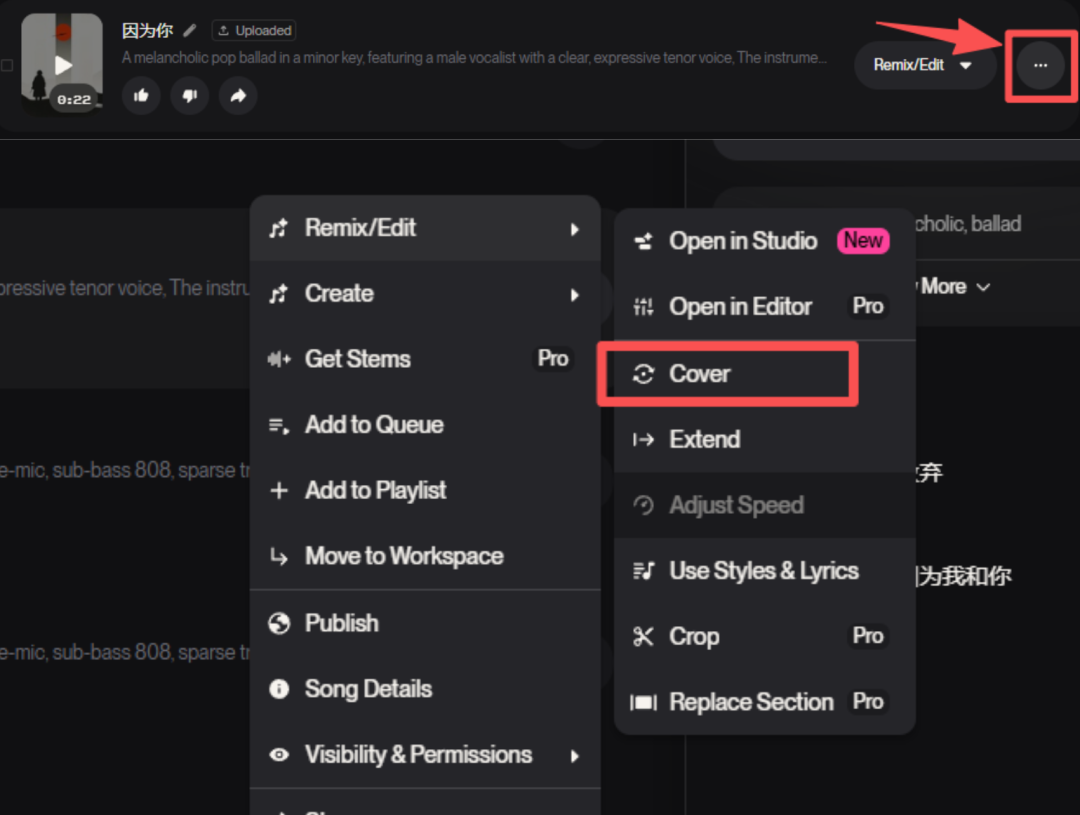1080x815 pixels.
Task: Select Get Stems from menu
Action: (x=358, y=359)
